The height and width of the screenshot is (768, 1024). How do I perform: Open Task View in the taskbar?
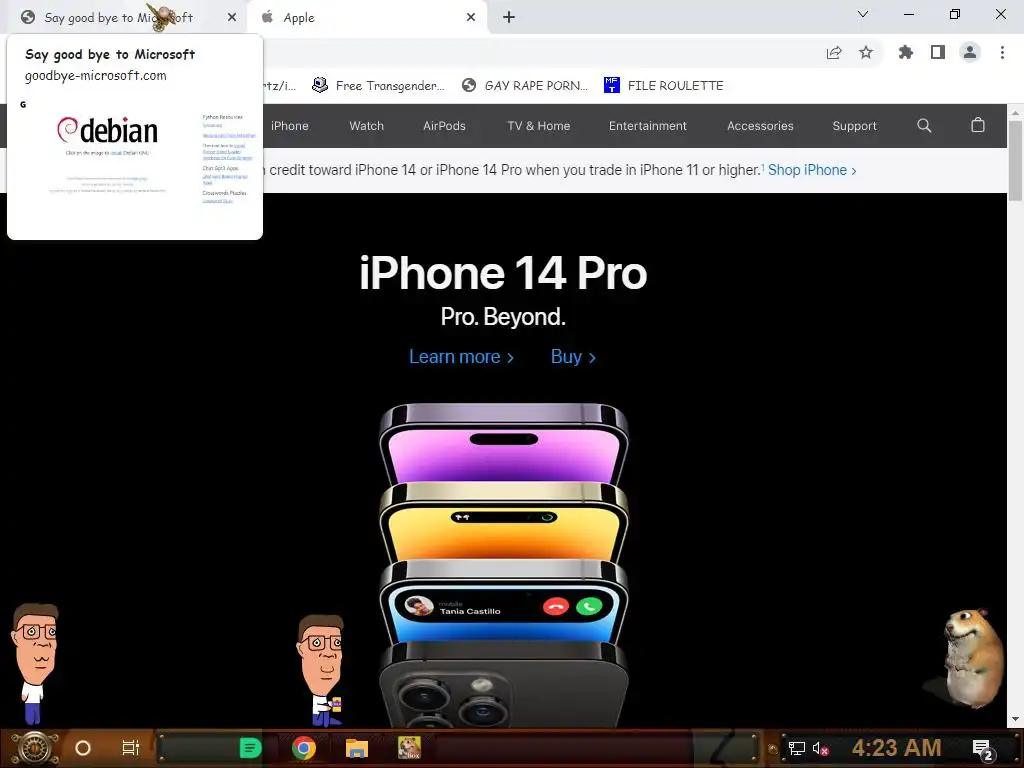[131, 748]
